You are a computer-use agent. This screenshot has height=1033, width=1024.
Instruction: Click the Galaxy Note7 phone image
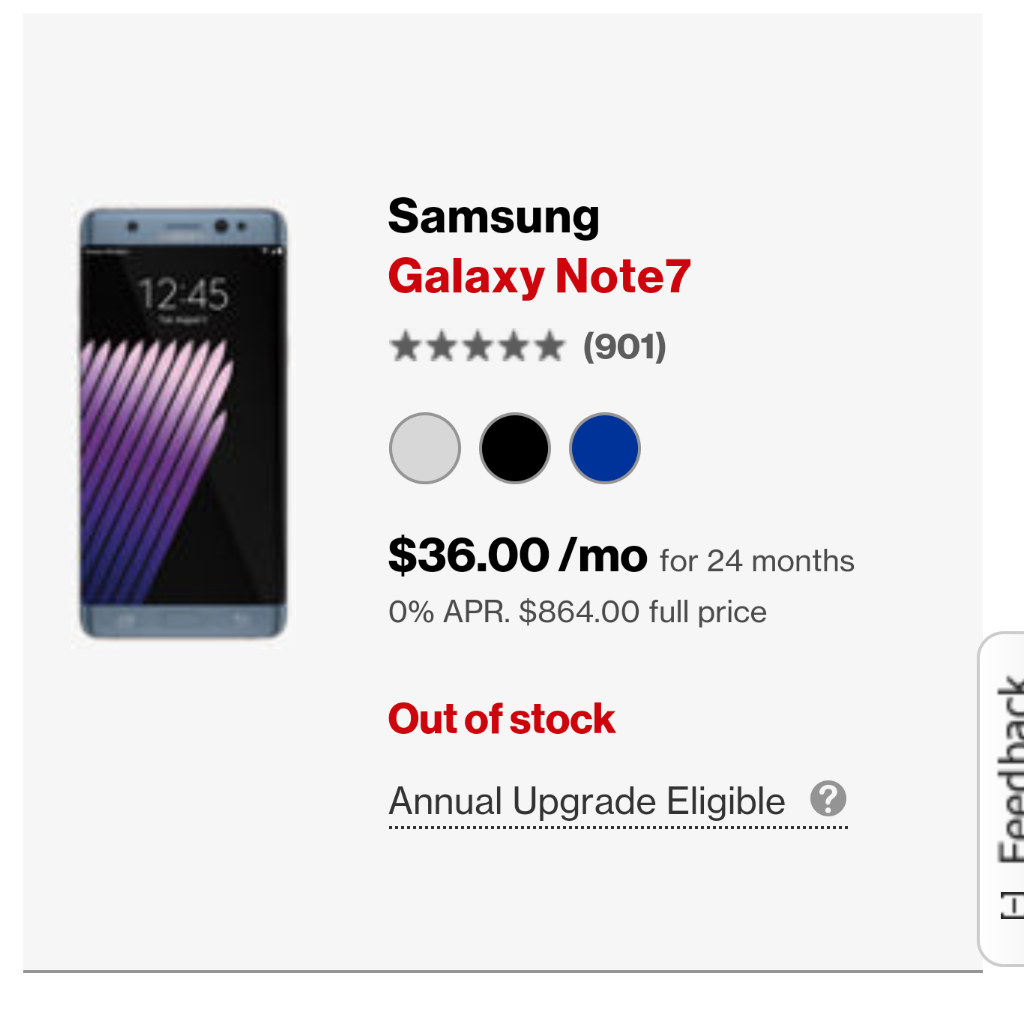(183, 423)
